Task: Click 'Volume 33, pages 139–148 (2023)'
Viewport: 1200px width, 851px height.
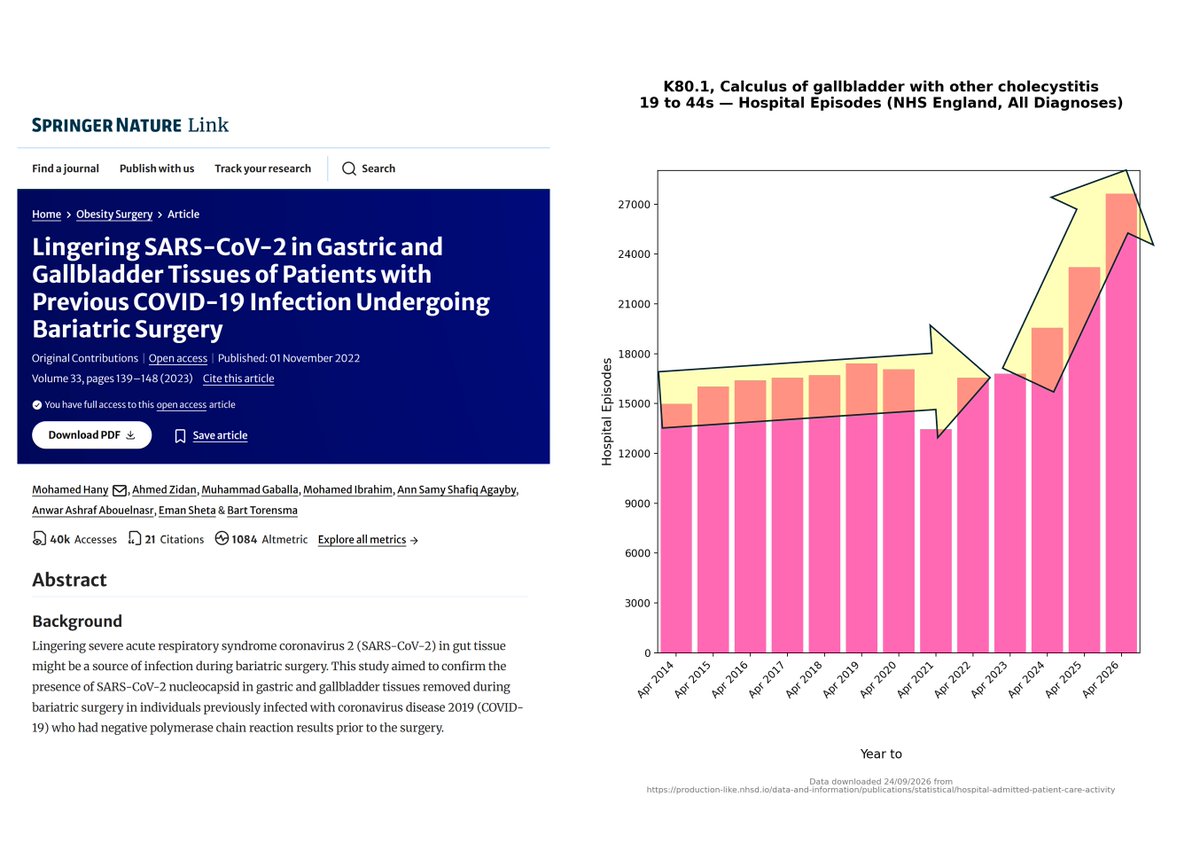Action: point(113,379)
